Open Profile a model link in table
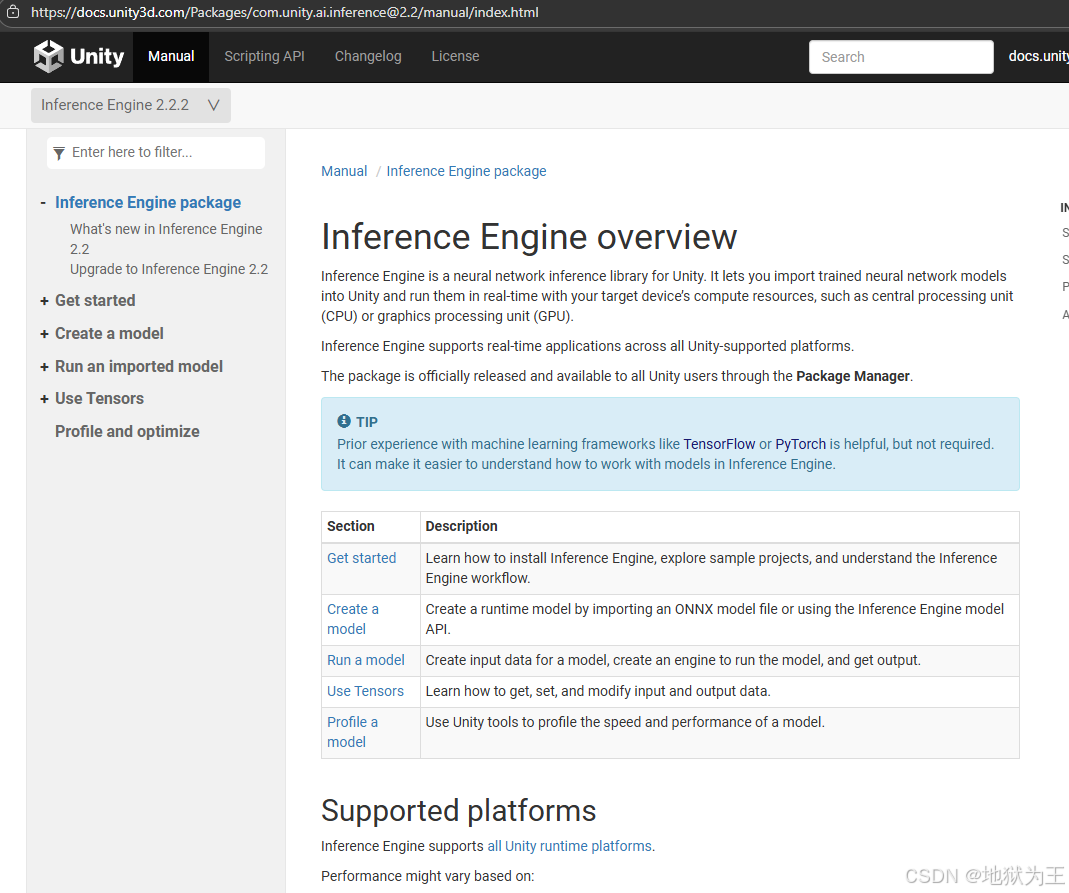The image size is (1069, 893). [x=352, y=731]
